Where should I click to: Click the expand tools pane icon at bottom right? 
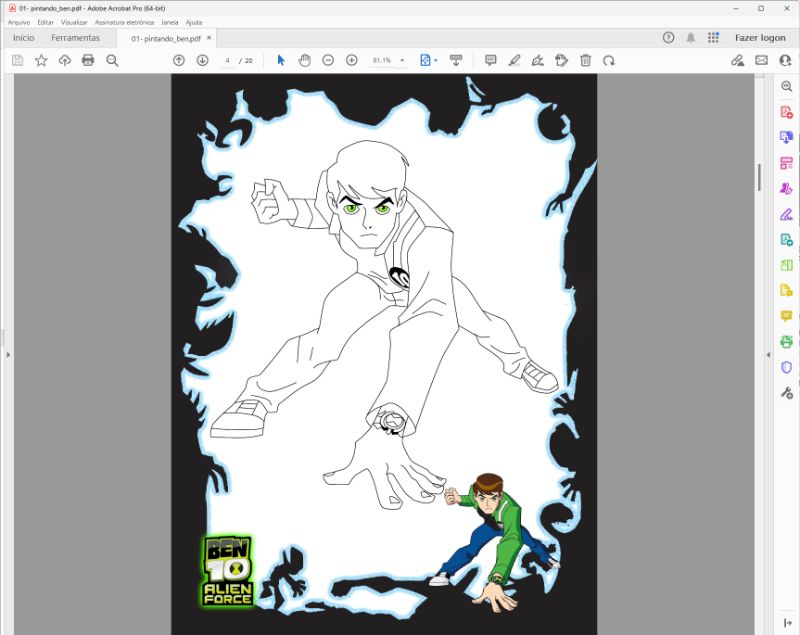point(788,623)
